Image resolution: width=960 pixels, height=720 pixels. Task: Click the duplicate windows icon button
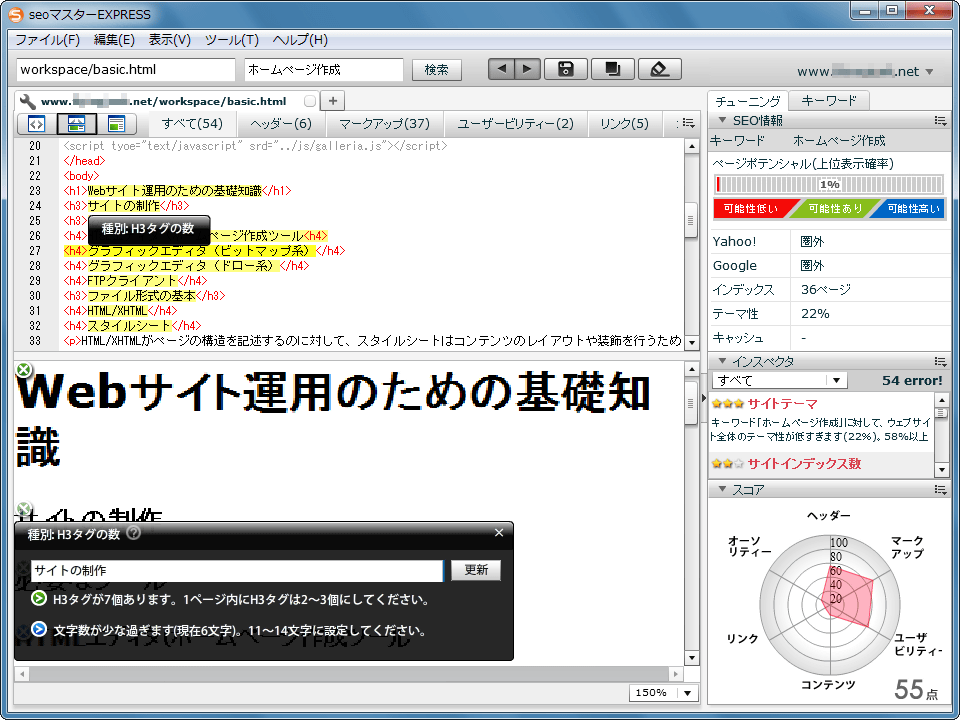pyautogui.click(x=612, y=69)
